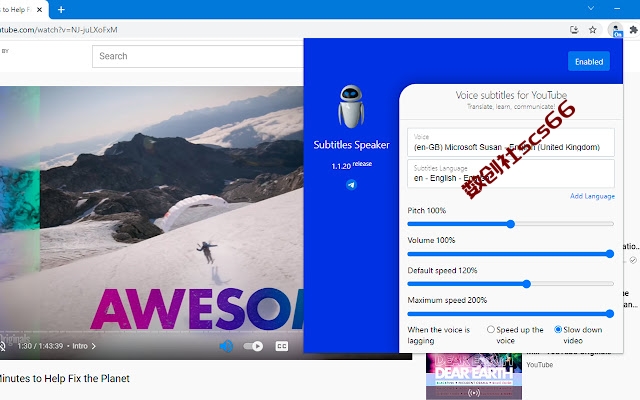Adjust the Pitch 100% slider
This screenshot has height=400, width=640.
click(511, 224)
